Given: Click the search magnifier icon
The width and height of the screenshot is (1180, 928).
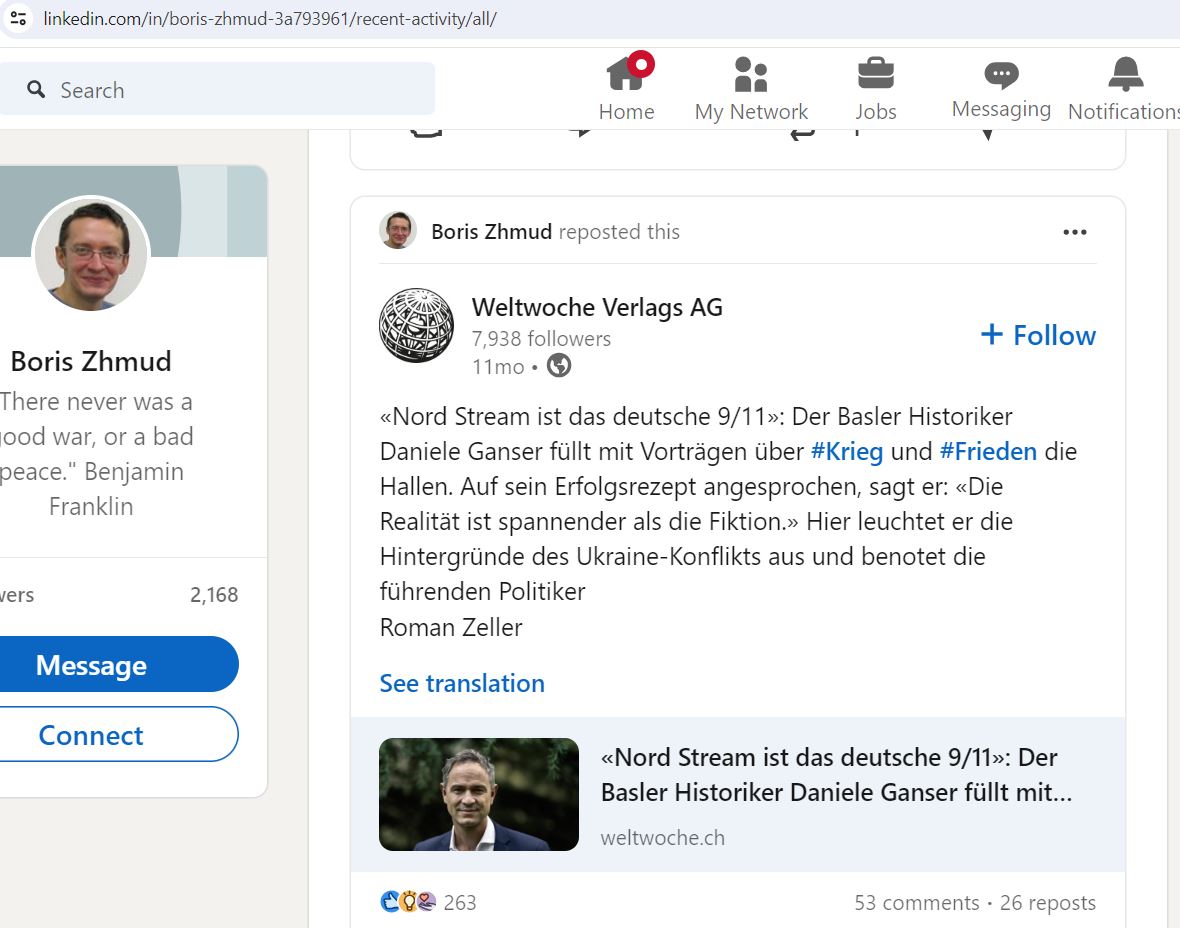Looking at the screenshot, I should pos(35,90).
